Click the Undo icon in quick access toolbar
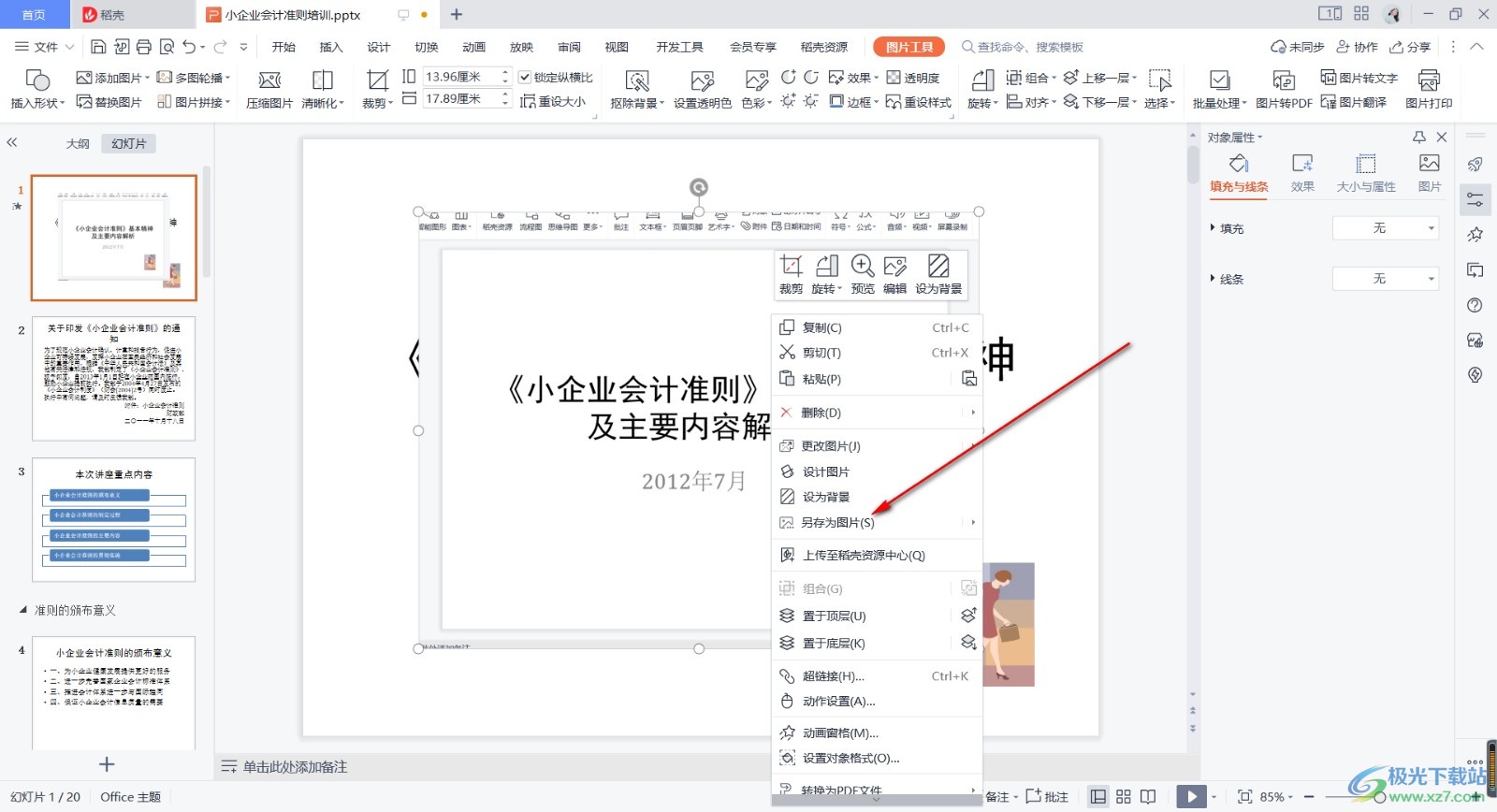 190,47
